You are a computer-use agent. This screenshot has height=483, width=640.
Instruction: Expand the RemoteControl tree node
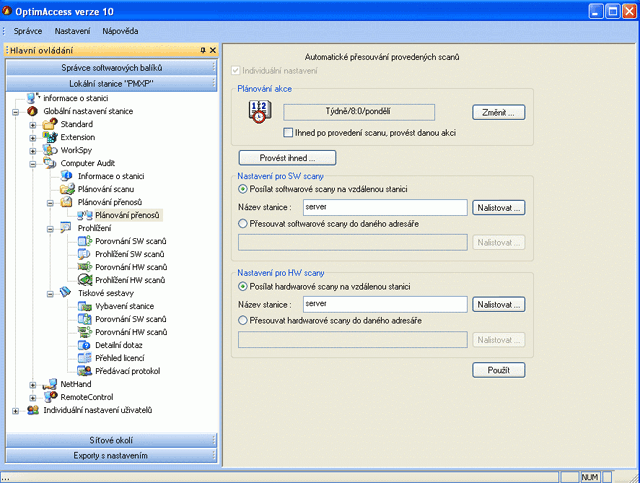pos(33,398)
